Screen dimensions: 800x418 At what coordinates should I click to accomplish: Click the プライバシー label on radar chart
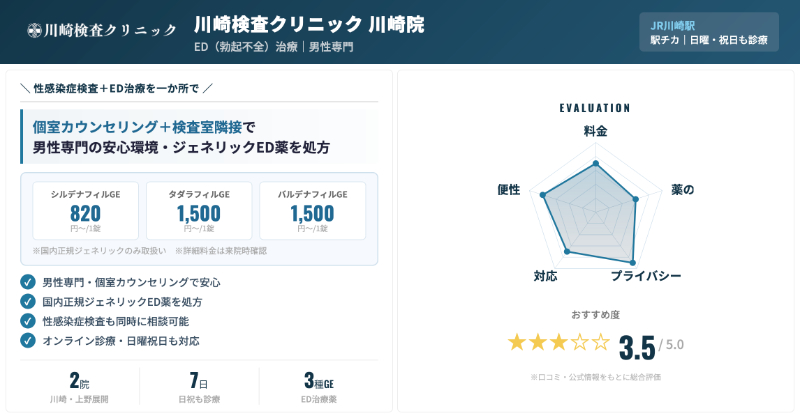pyautogui.click(x=646, y=275)
